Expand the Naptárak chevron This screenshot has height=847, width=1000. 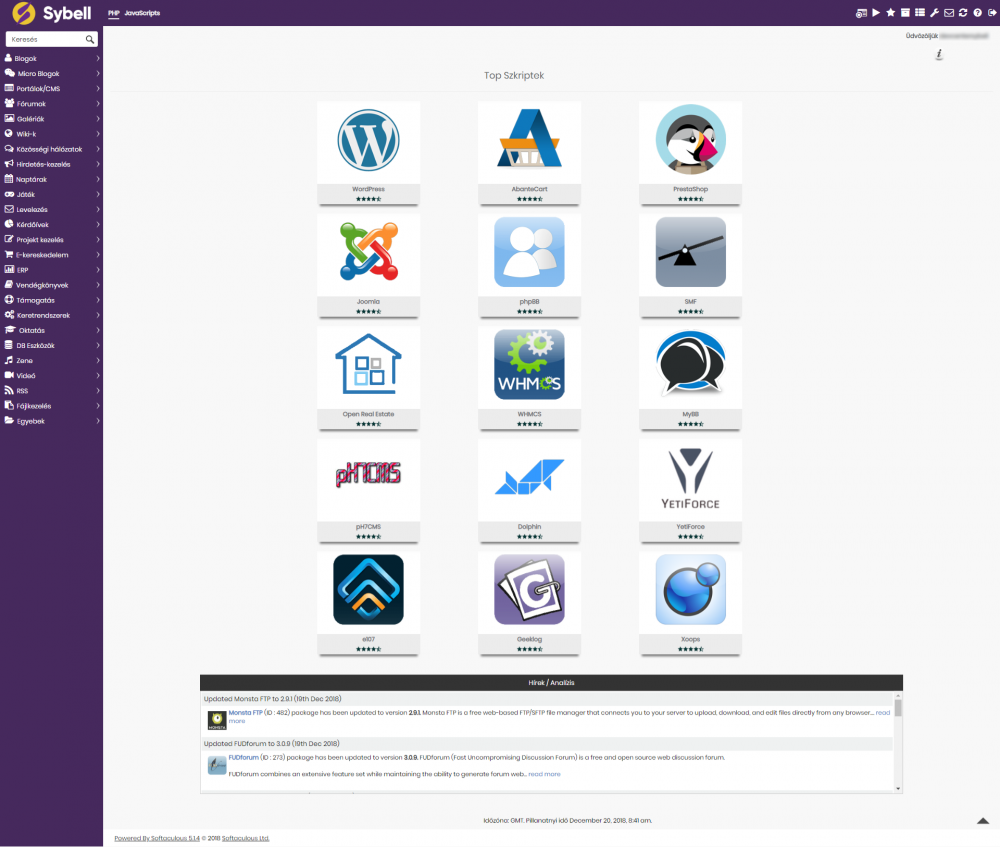(98, 179)
